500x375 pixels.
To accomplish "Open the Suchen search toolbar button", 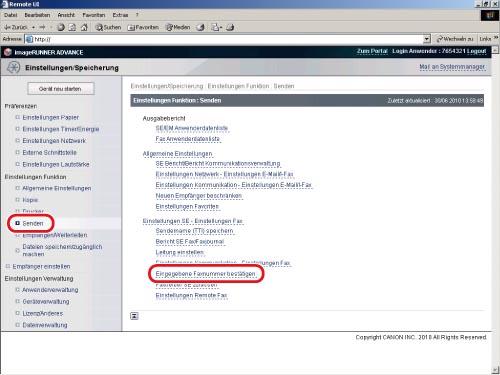I will point(108,27).
